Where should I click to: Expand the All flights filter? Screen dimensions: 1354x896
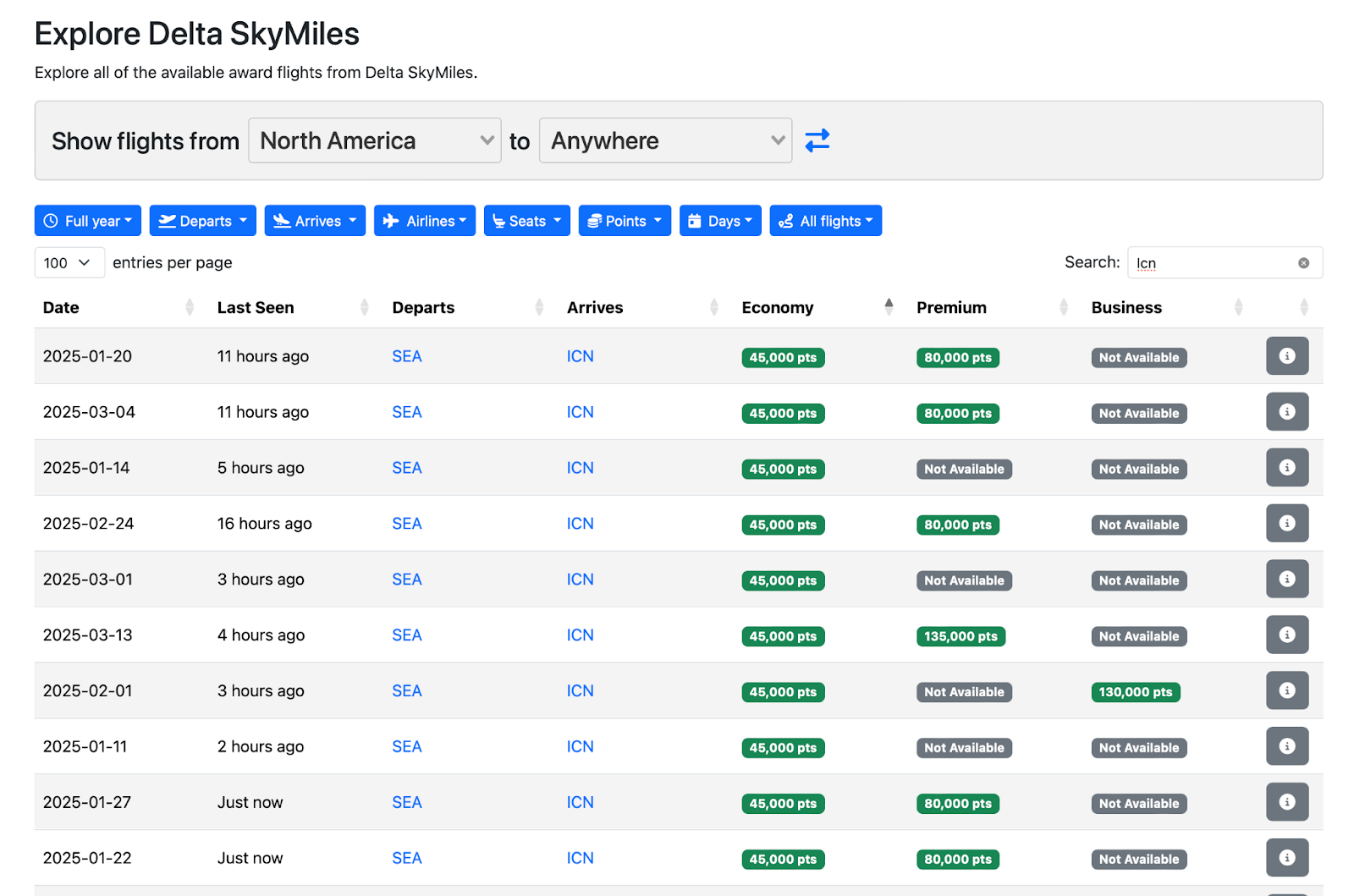(x=826, y=221)
